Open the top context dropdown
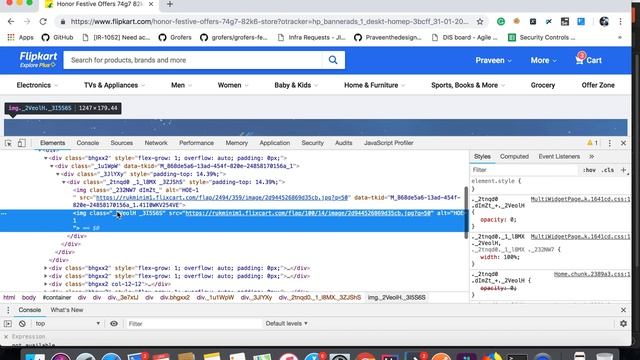The height and width of the screenshot is (360, 640). coord(67,324)
